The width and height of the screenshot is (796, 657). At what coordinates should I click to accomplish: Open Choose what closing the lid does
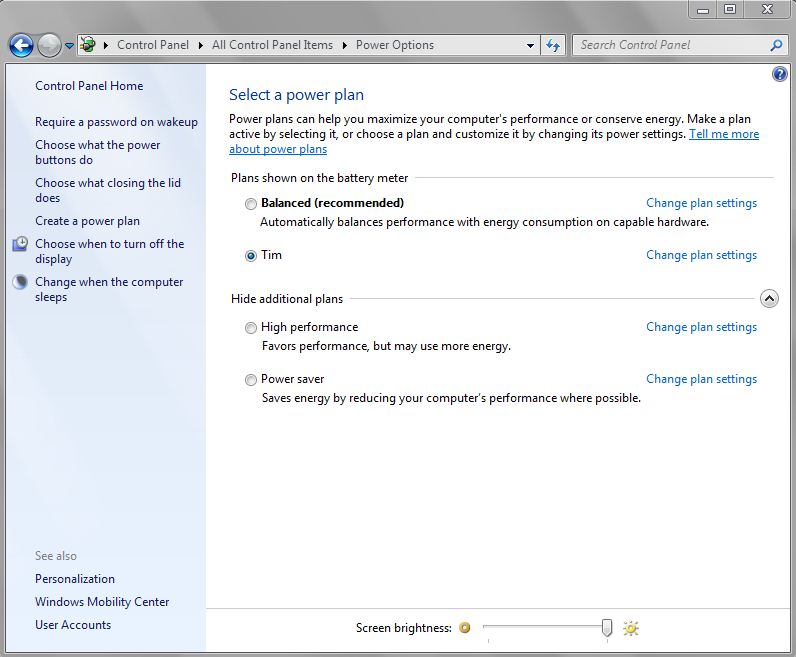(x=108, y=190)
